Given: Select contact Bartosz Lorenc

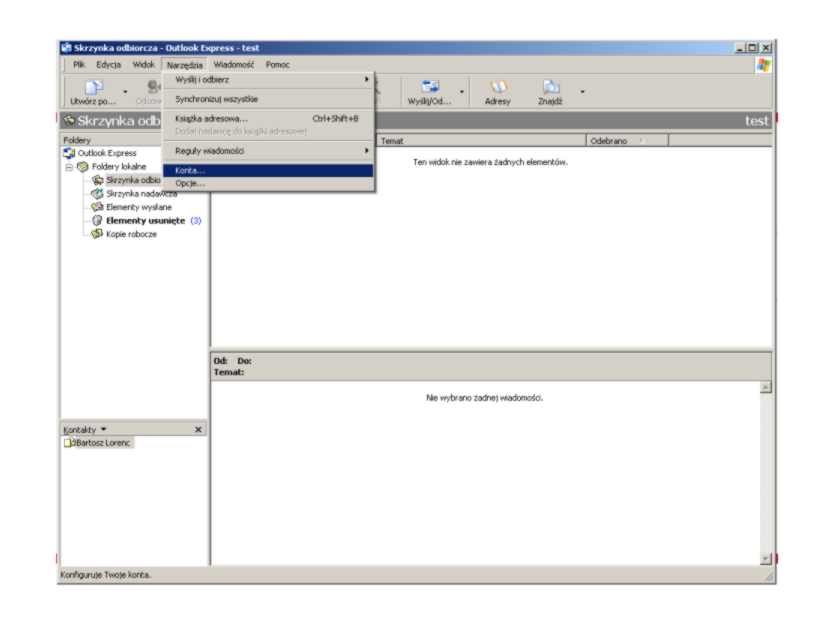Looking at the screenshot, I should click(104, 442).
